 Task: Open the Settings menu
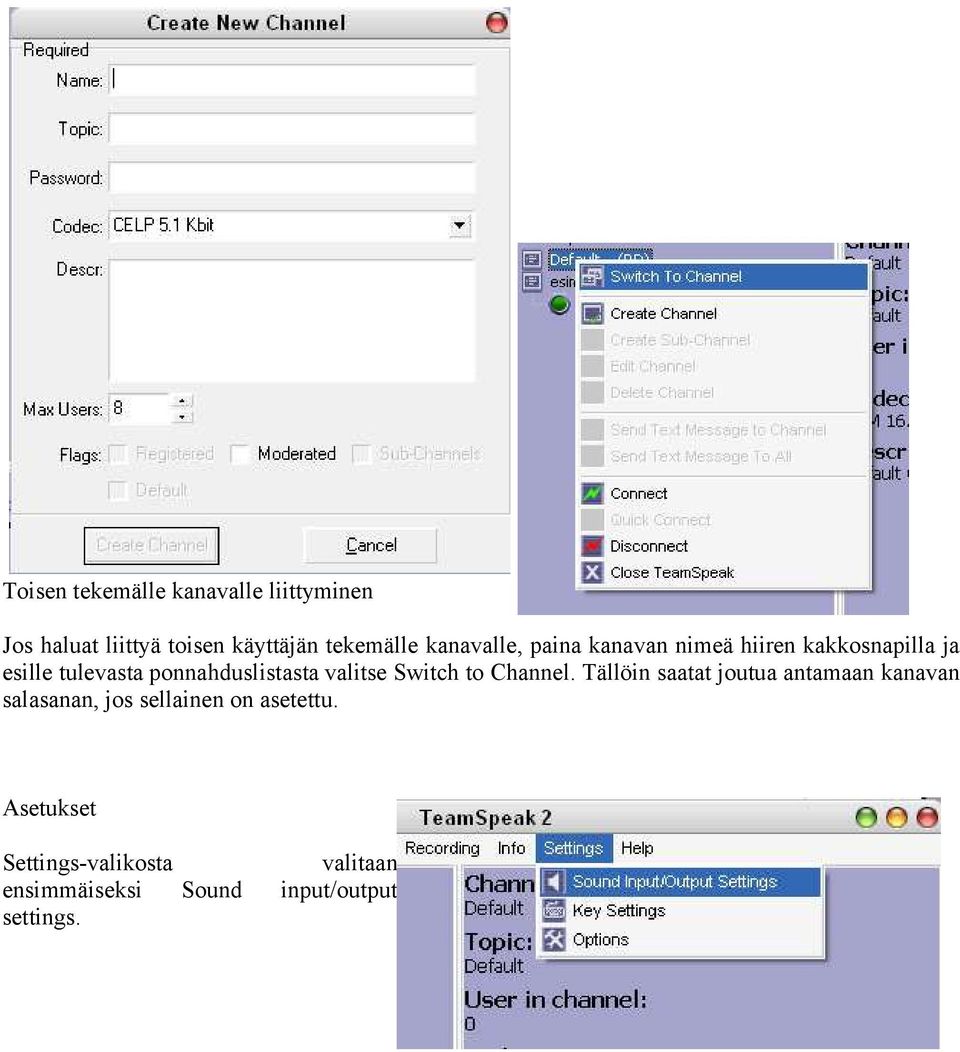coord(574,848)
